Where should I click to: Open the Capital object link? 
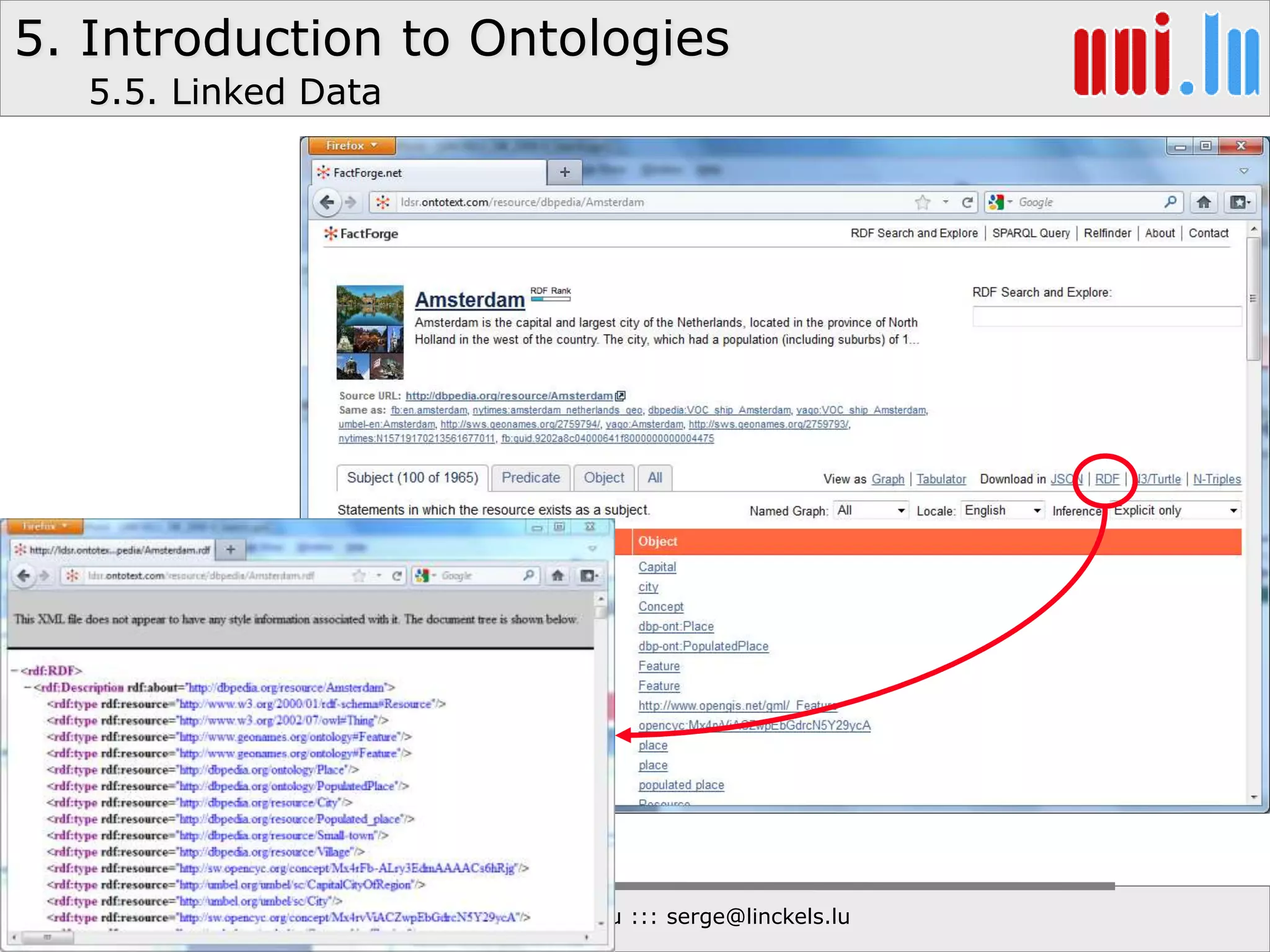pos(657,567)
